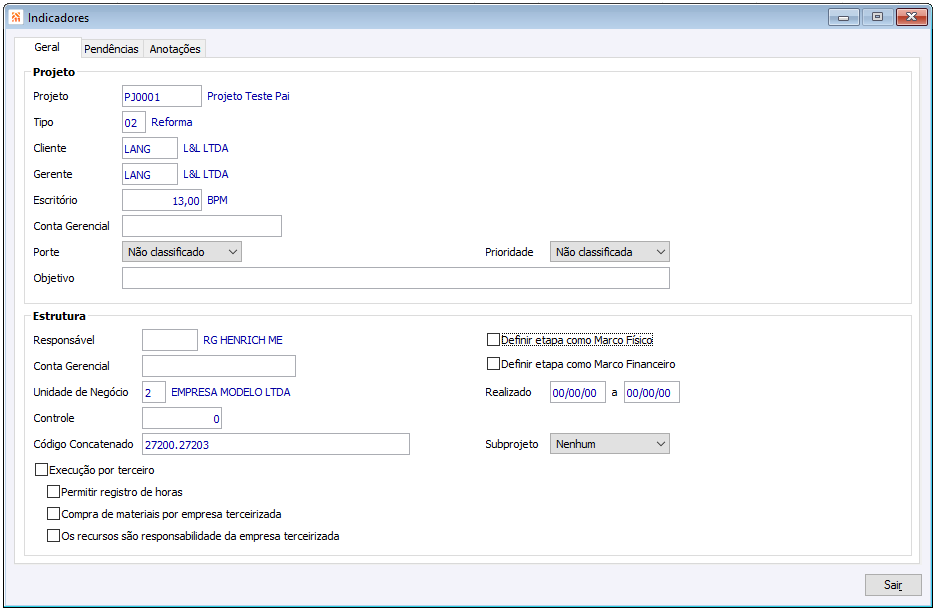Screen dimensions: 936x610
Task: Click the Objetivo text field
Action: click(396, 278)
